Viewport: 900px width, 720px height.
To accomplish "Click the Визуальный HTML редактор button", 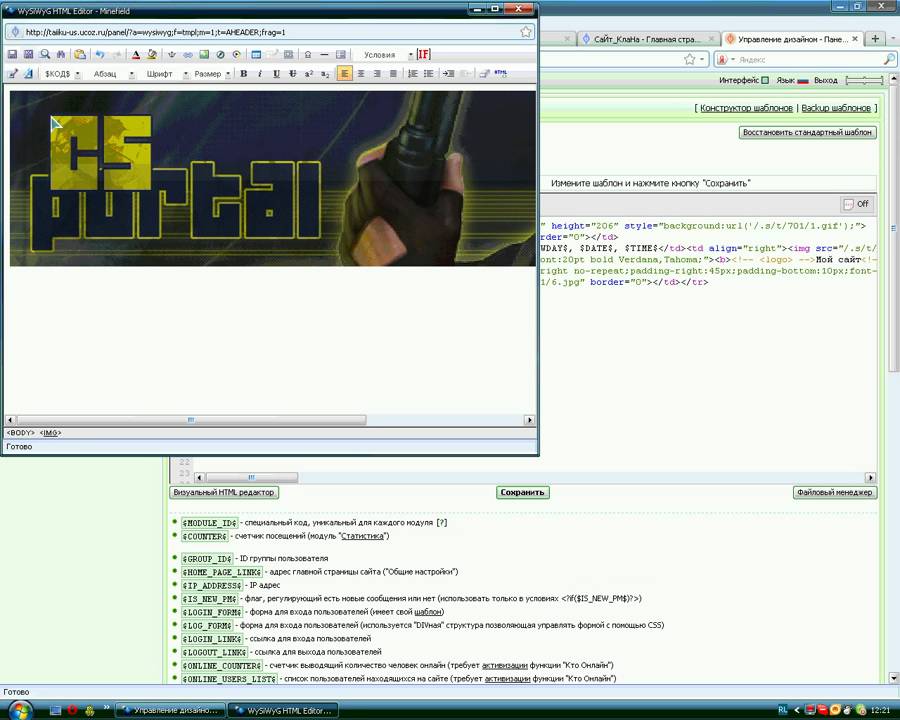I will (224, 492).
